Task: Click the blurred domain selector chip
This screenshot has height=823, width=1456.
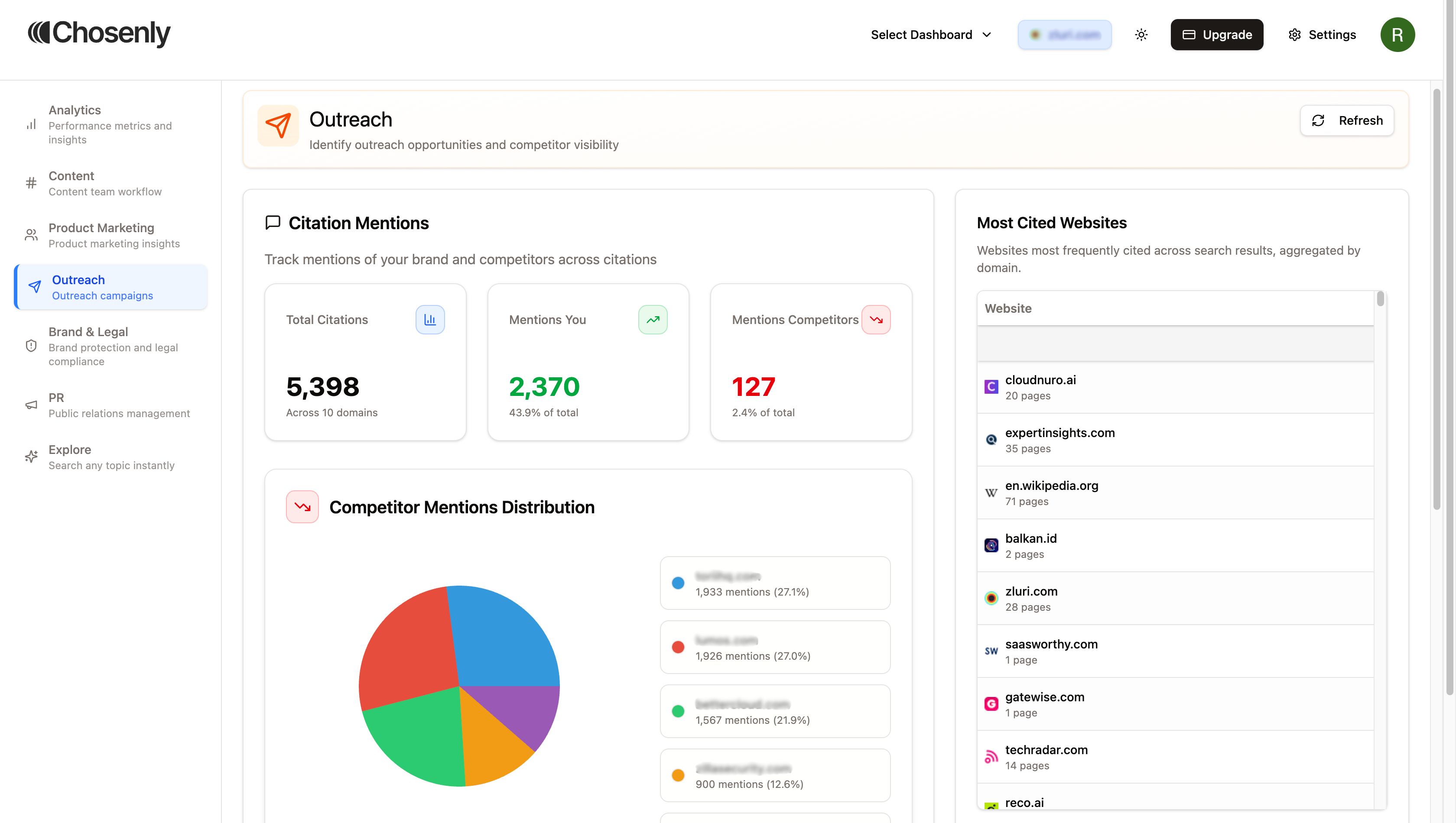Action: tap(1065, 35)
